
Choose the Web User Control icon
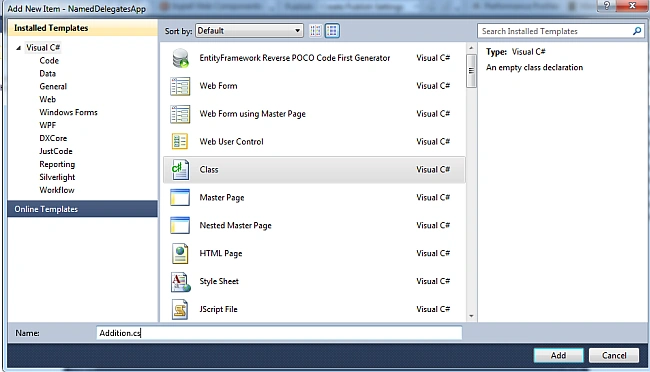coord(180,142)
